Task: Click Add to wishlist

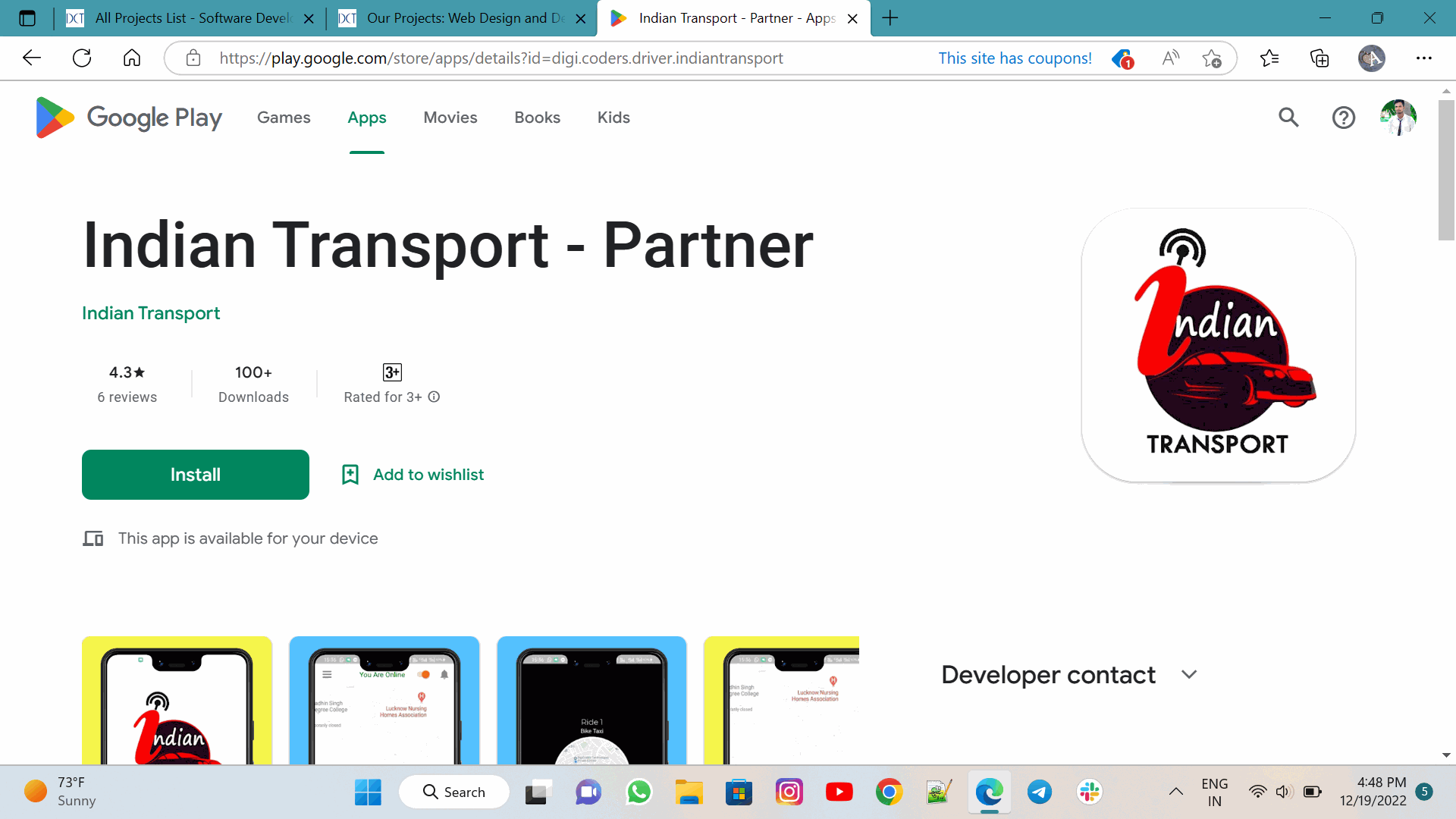Action: [x=413, y=475]
